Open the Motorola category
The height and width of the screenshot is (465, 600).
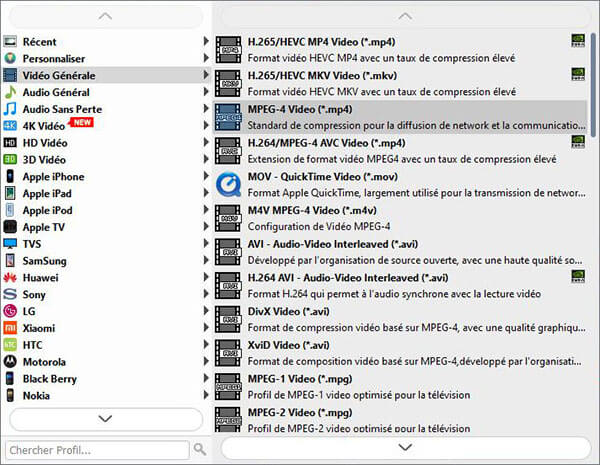(x=106, y=362)
